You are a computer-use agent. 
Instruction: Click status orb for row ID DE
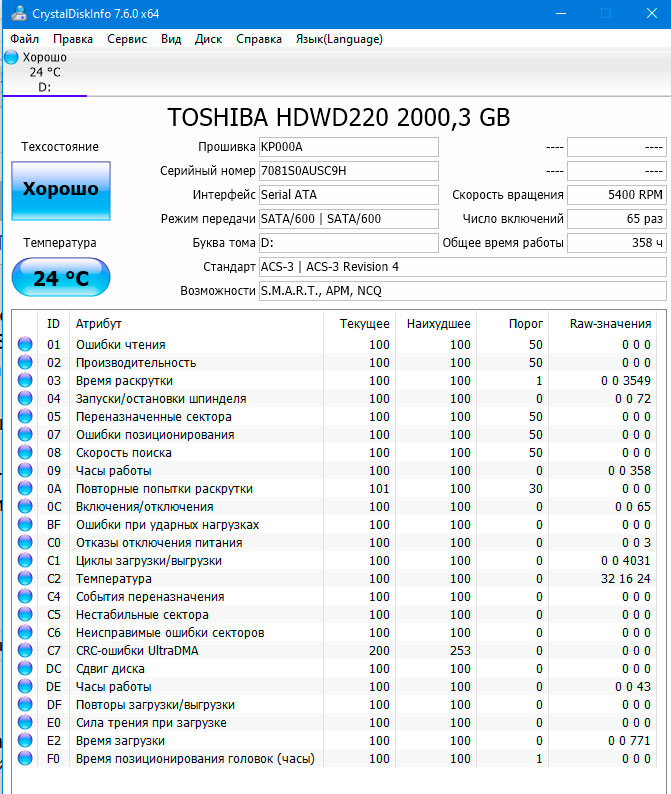tap(25, 686)
